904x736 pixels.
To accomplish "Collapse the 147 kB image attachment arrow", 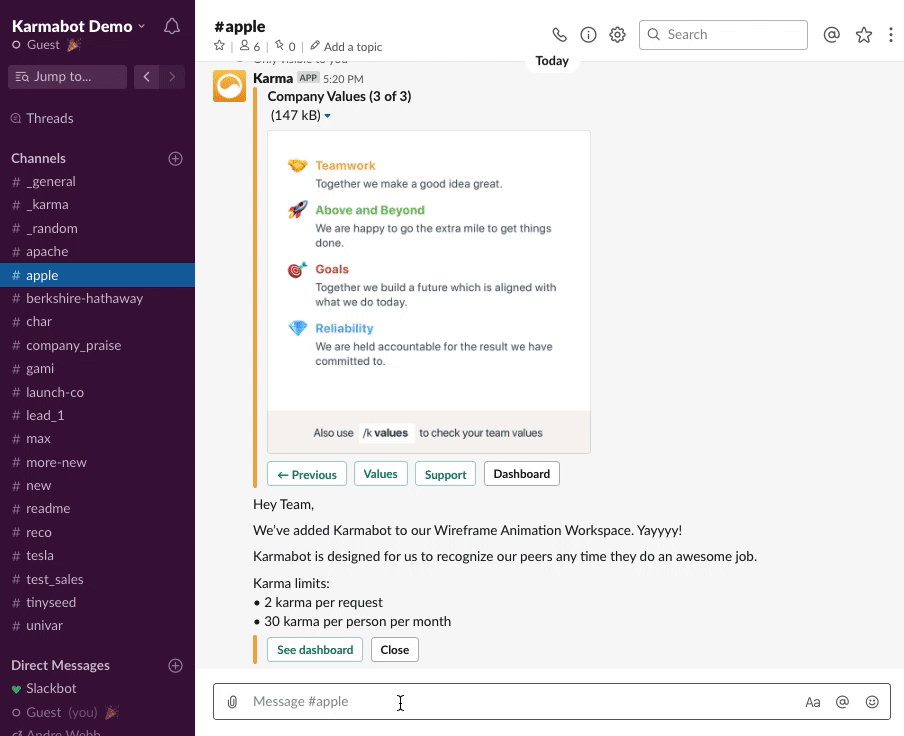I will [x=327, y=116].
